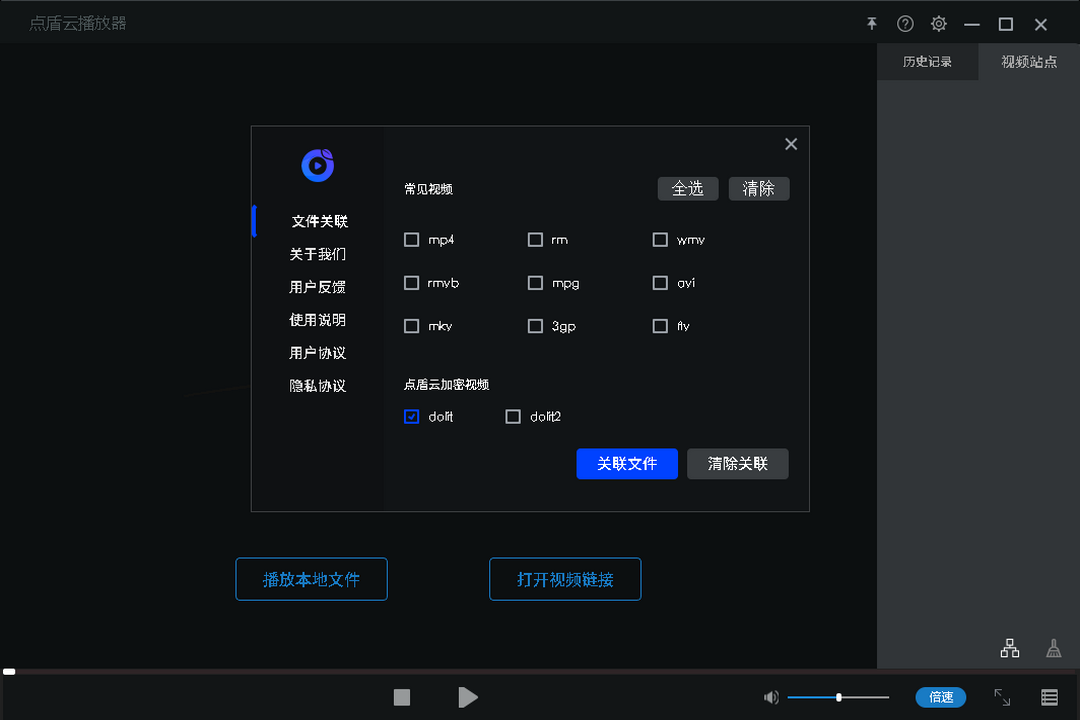Viewport: 1080px width, 720px height.
Task: Enable the mp4 file association checkbox
Action: (x=411, y=239)
